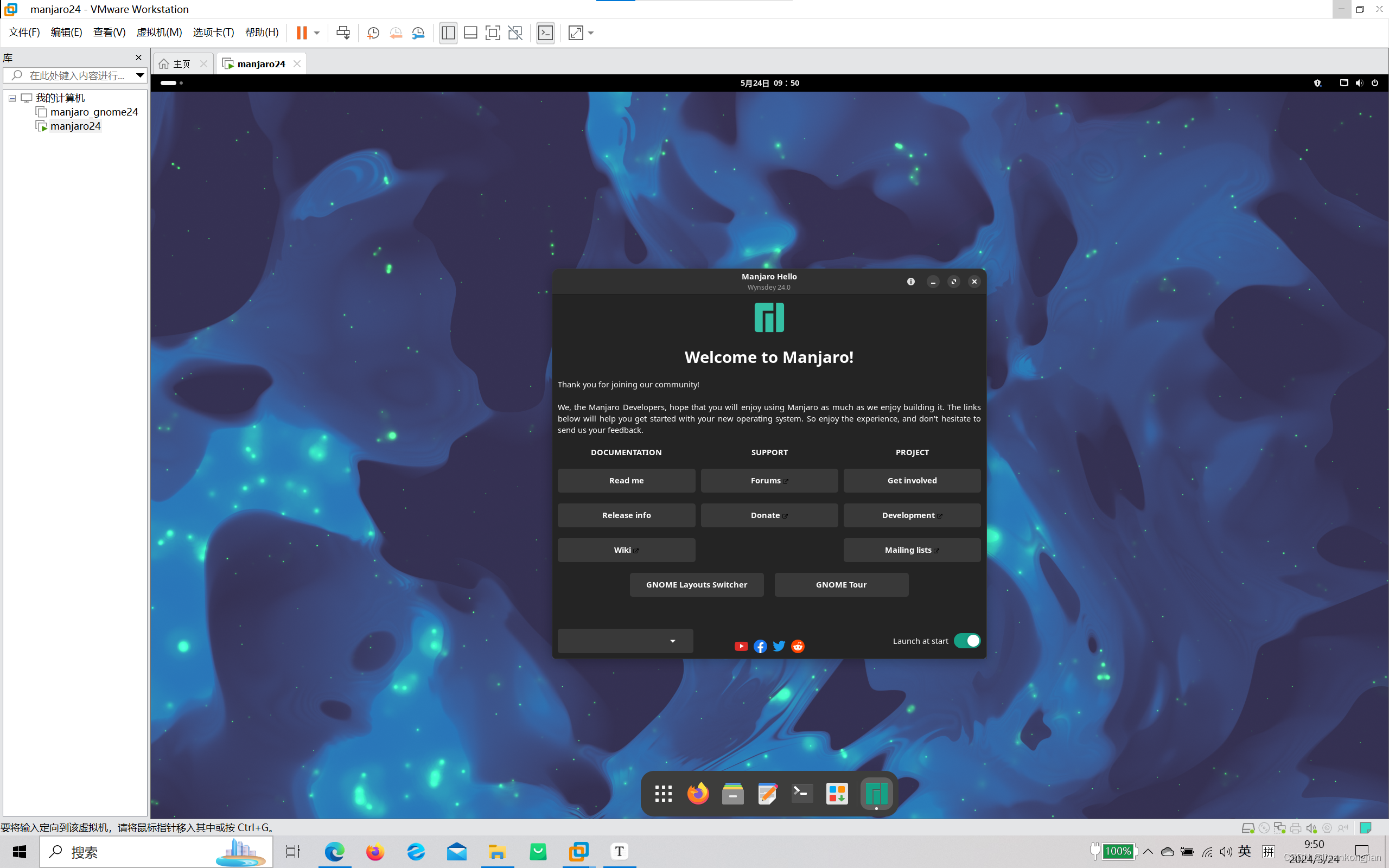1389x868 pixels.
Task: Click the printer device icon in VMware status bar
Action: point(1296,828)
